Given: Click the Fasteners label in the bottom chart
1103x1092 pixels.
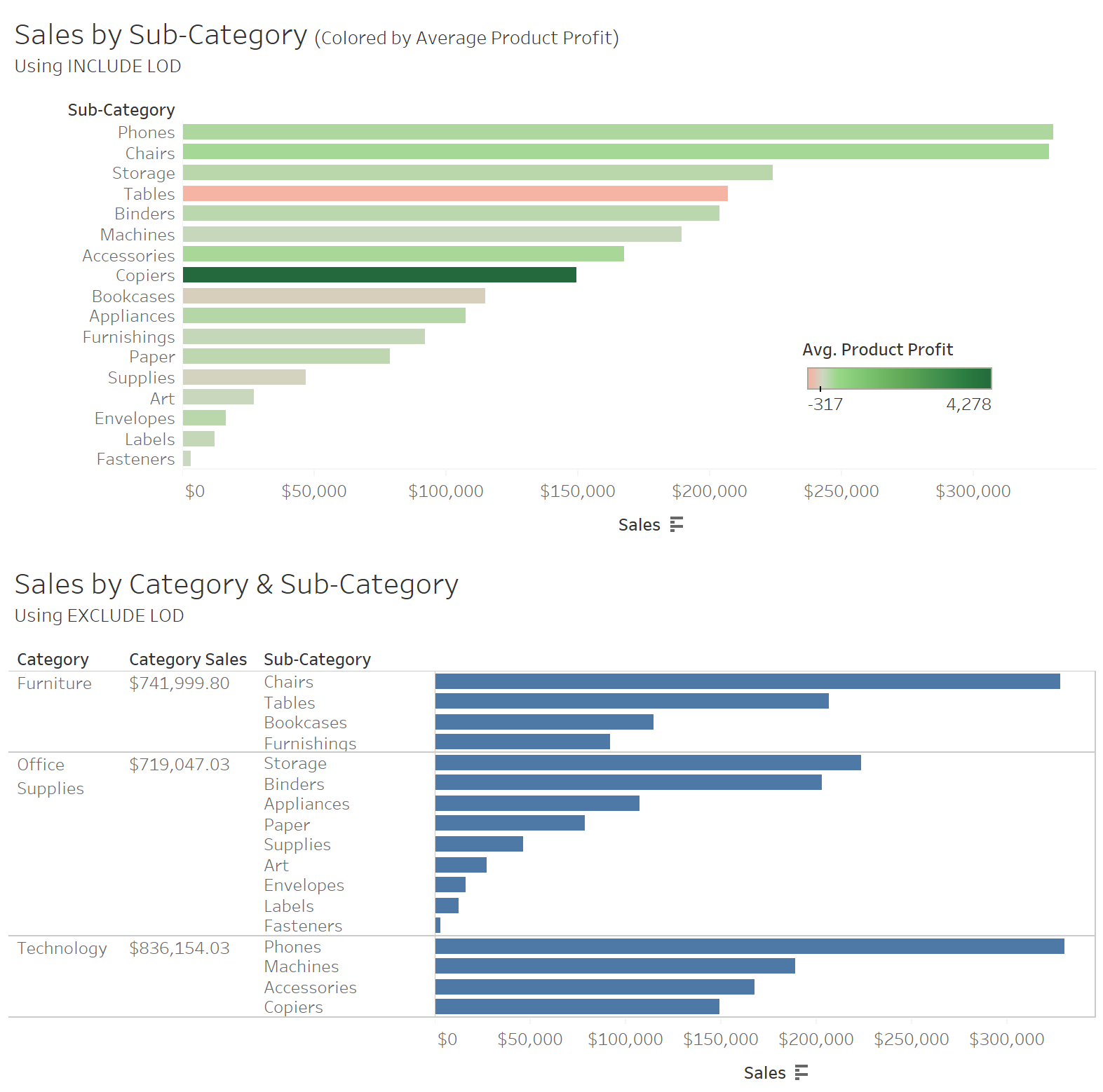Looking at the screenshot, I should pyautogui.click(x=303, y=926).
